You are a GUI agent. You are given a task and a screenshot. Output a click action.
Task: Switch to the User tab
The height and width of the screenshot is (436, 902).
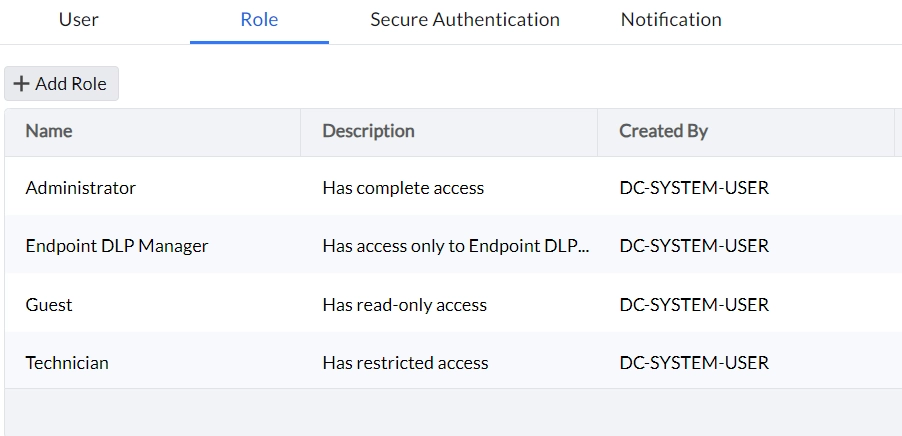pyautogui.click(x=78, y=20)
